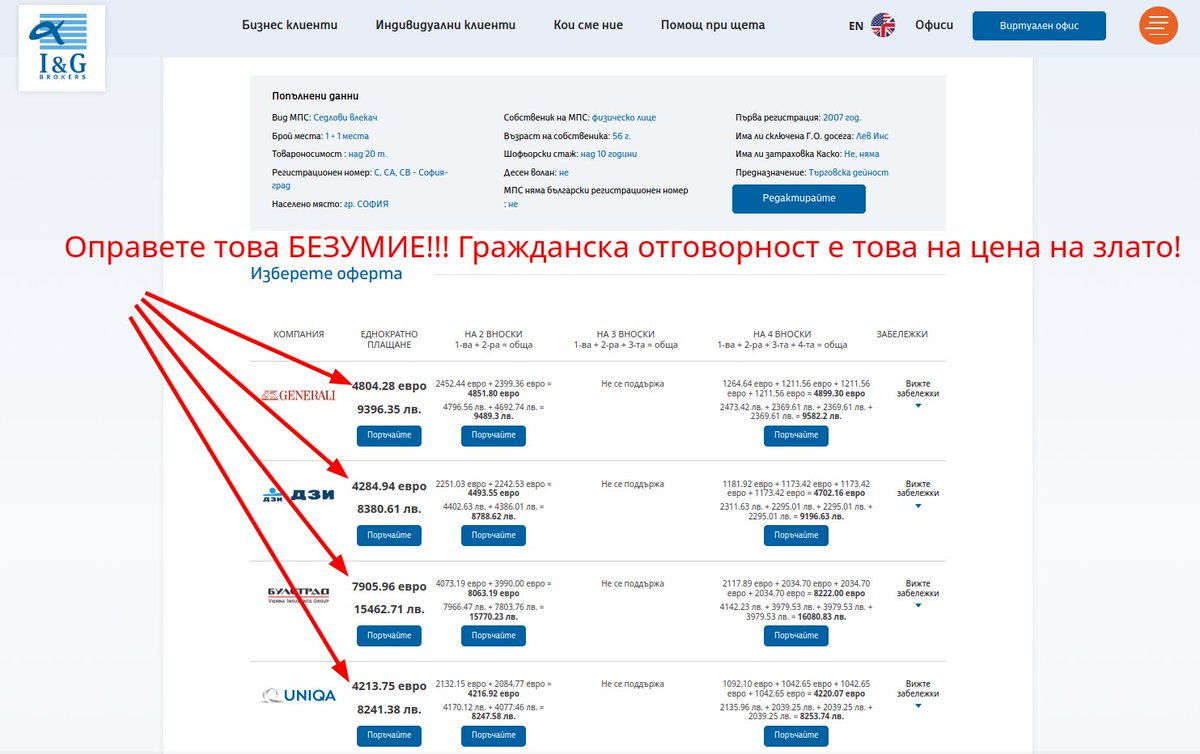Order UNIQA two-installment offer
Viewport: 1200px width, 754px height.
[493, 735]
